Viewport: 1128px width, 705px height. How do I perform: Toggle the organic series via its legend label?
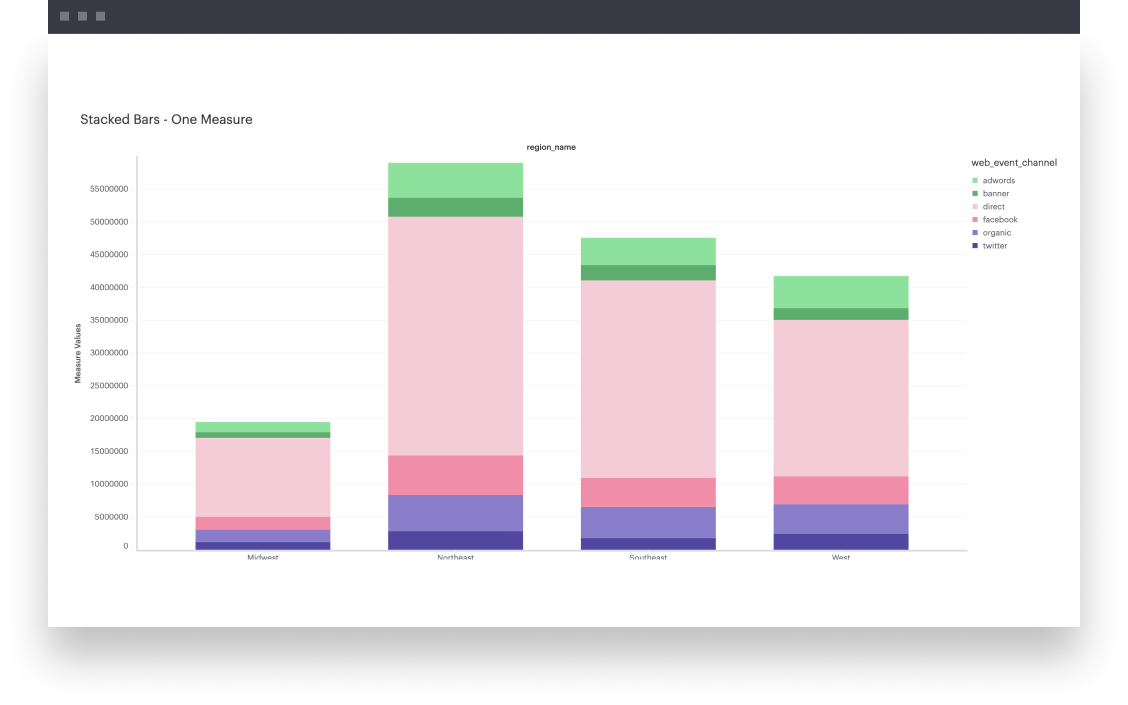click(x=996, y=233)
